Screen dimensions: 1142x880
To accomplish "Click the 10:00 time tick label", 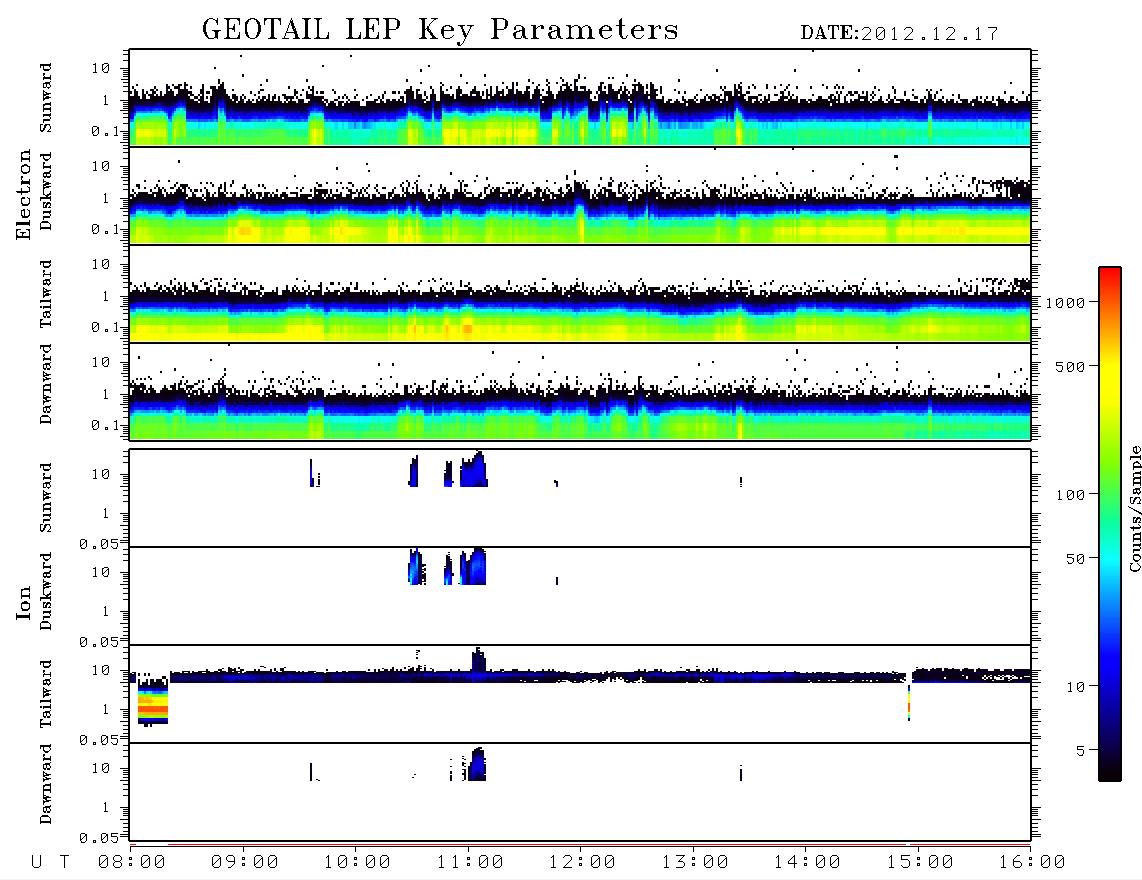I will [358, 863].
